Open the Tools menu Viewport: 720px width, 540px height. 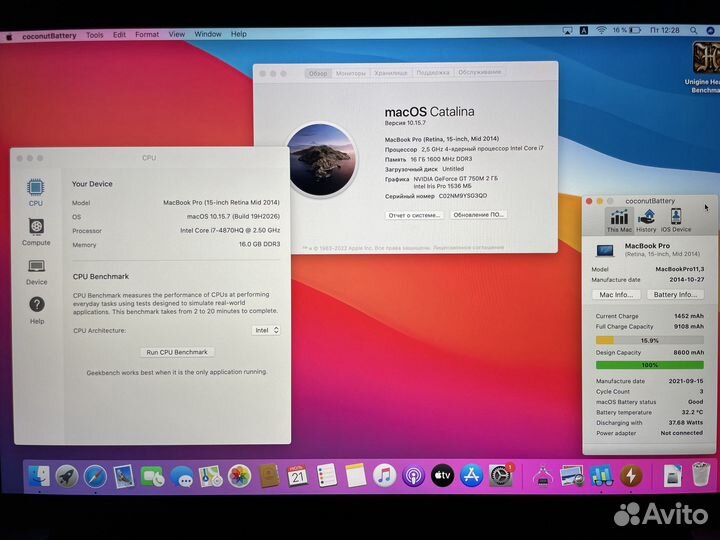95,35
